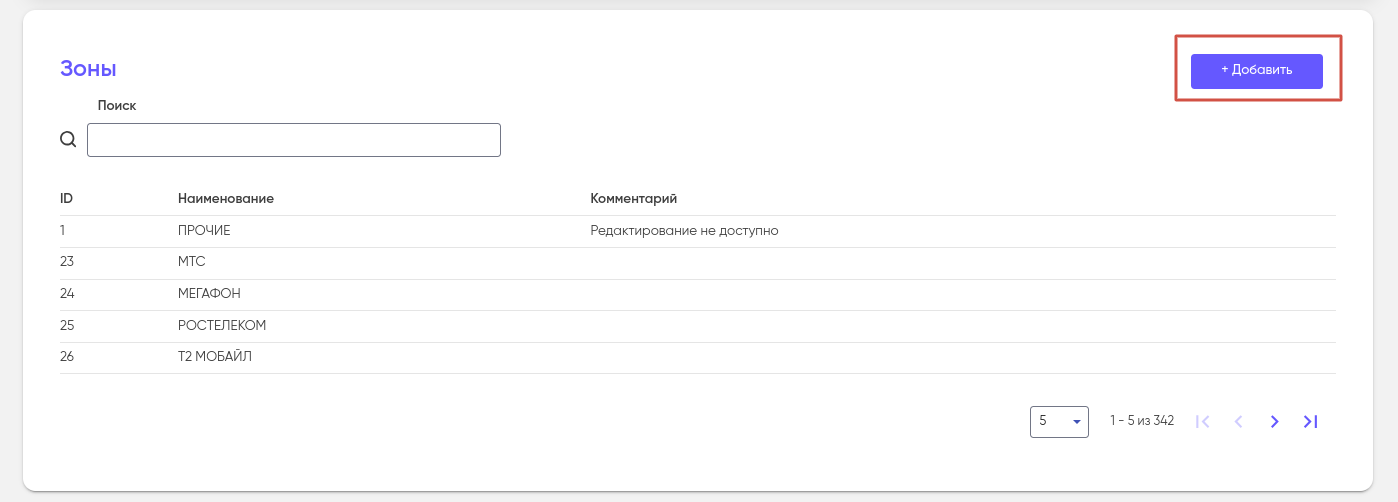The height and width of the screenshot is (502, 1398).
Task: Click the "1 - 5 из 342" pagination label
Action: point(1141,421)
